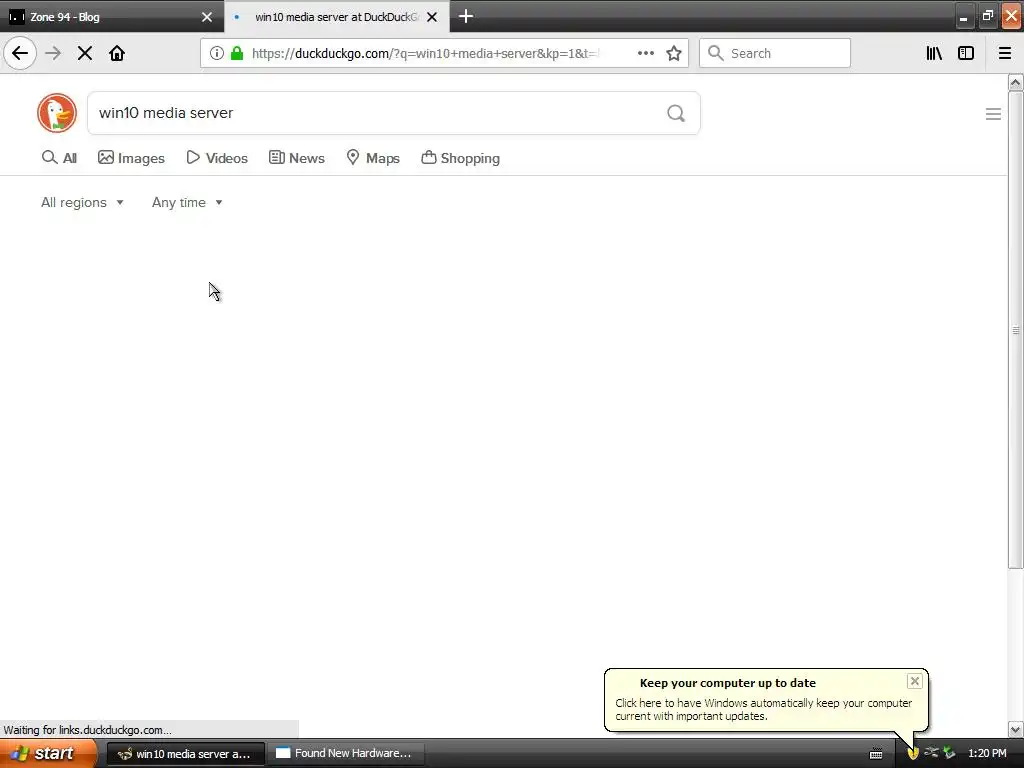Go back to the previous page
Screen dimensions: 1024x768
tap(20, 53)
